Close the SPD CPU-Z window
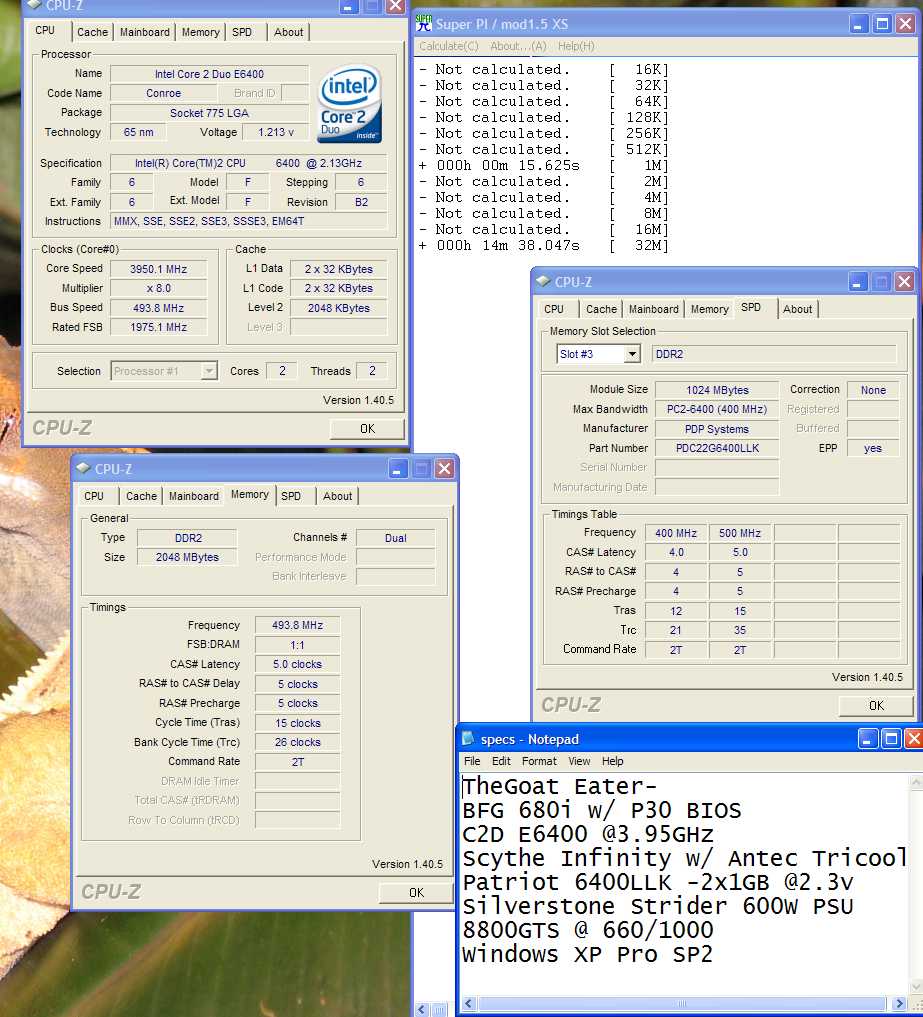This screenshot has width=923, height=1017. click(904, 282)
